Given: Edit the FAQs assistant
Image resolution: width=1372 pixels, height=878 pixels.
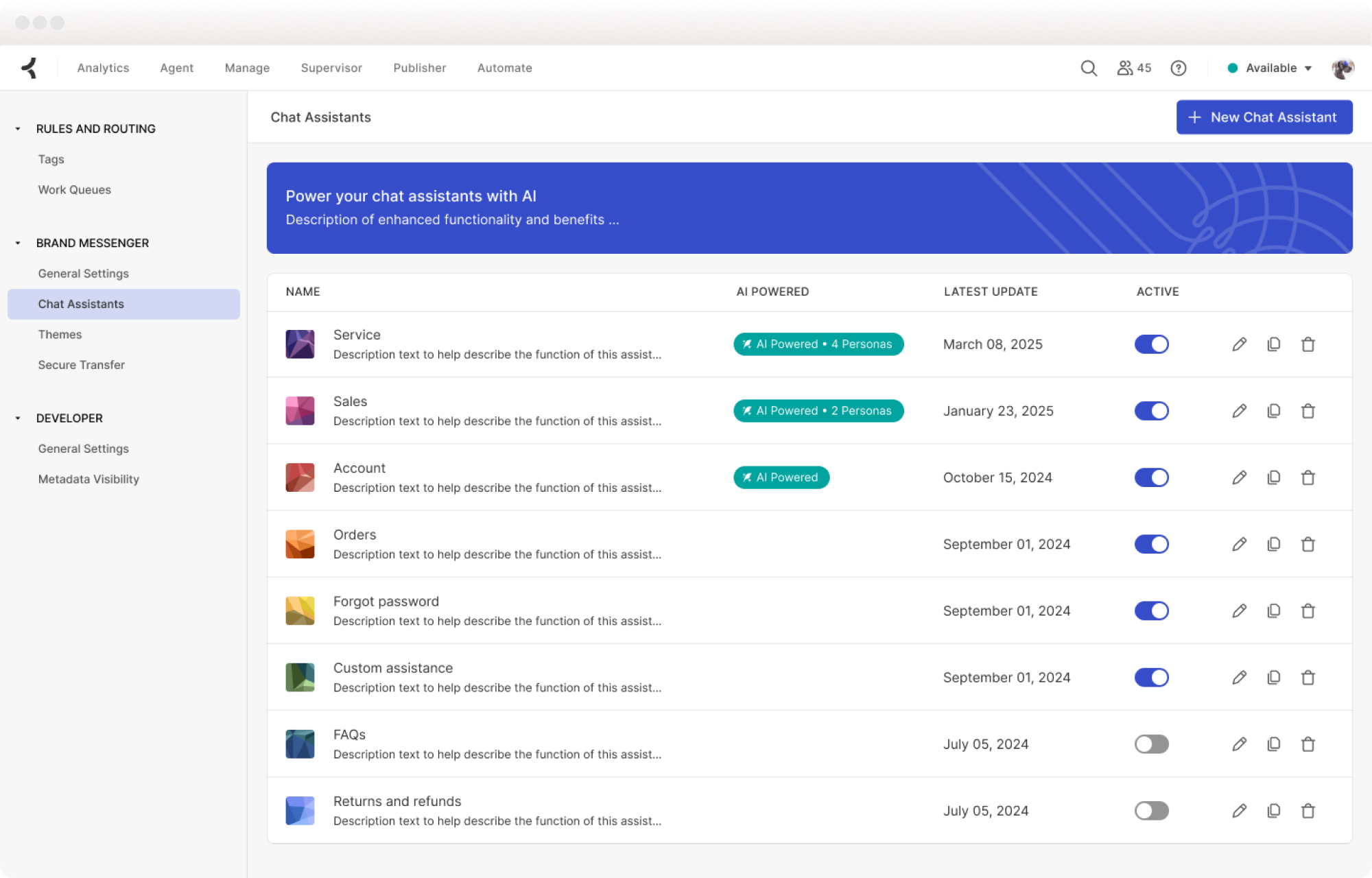Looking at the screenshot, I should pyautogui.click(x=1239, y=744).
